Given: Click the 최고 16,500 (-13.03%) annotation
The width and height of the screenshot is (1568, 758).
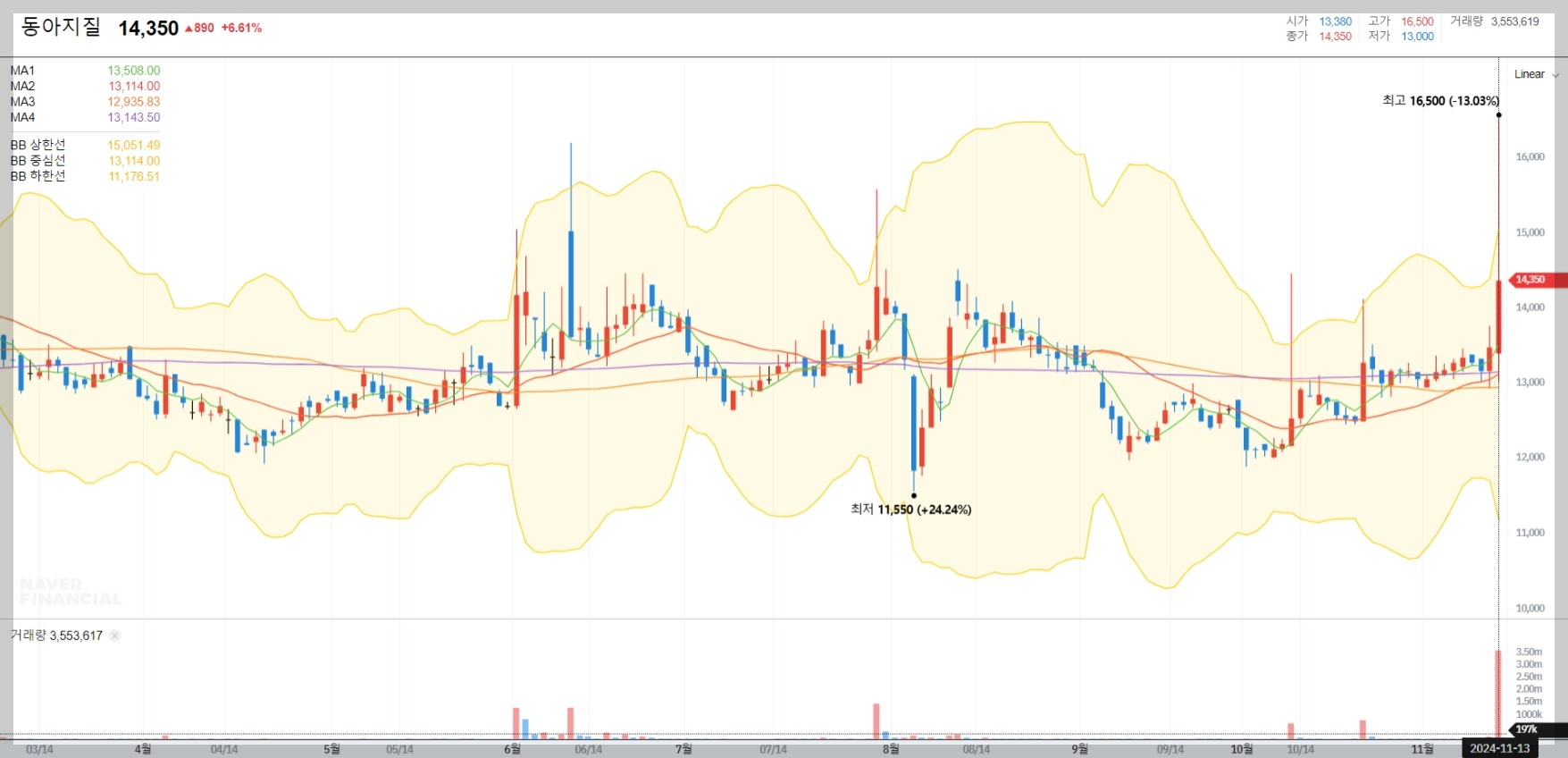Looking at the screenshot, I should (1440, 101).
